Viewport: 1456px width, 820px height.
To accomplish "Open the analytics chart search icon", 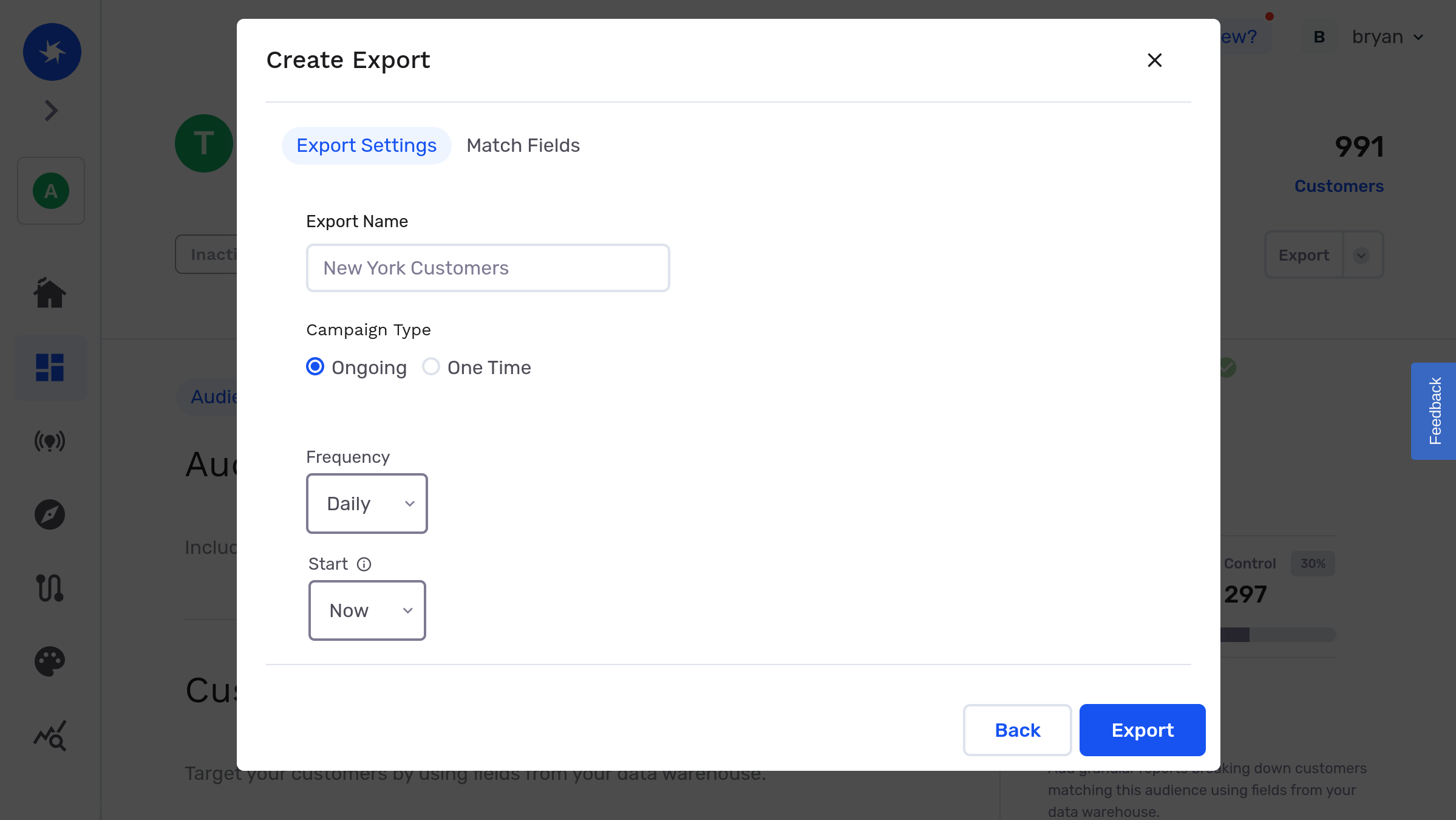I will point(50,736).
